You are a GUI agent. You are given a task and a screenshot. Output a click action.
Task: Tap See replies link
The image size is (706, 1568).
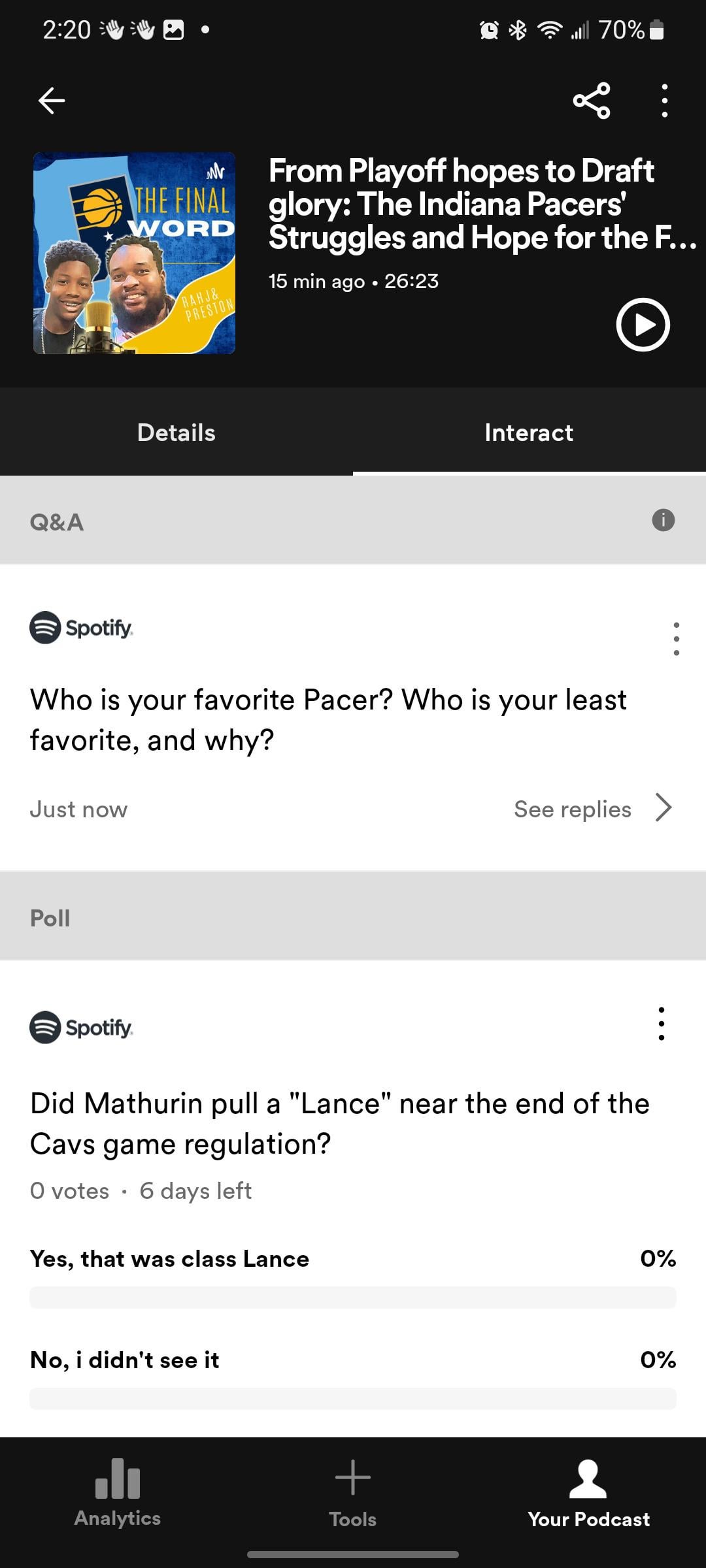click(x=572, y=809)
